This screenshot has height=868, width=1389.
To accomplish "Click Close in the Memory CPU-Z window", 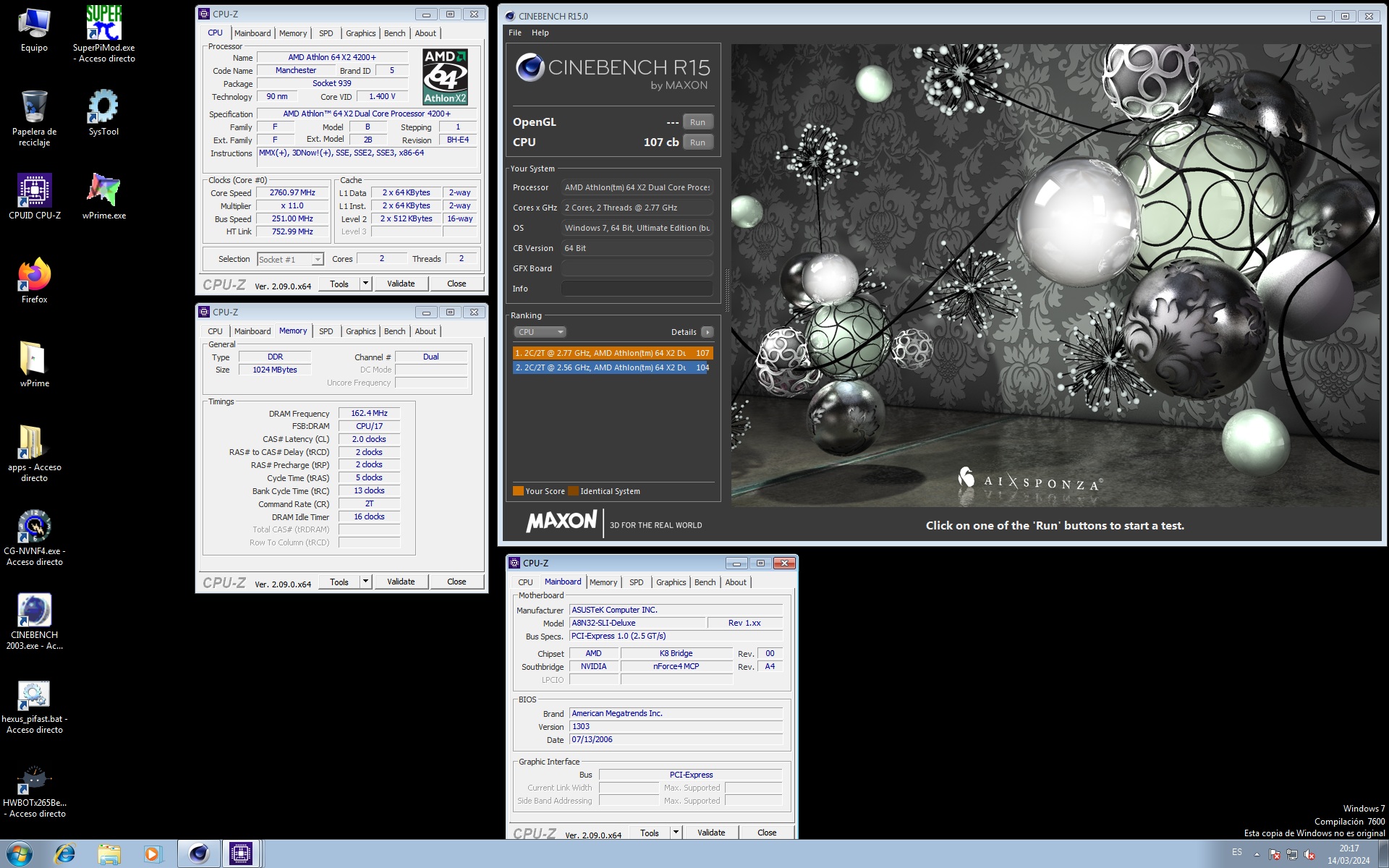I will (456, 582).
